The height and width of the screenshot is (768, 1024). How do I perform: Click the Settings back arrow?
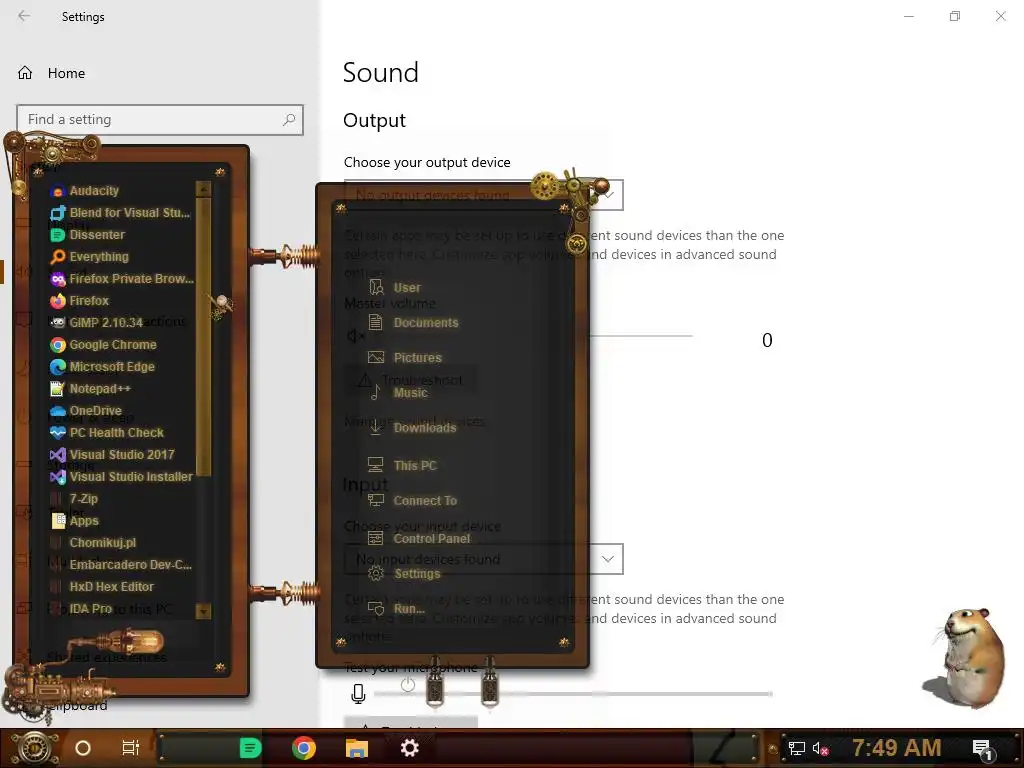24,16
